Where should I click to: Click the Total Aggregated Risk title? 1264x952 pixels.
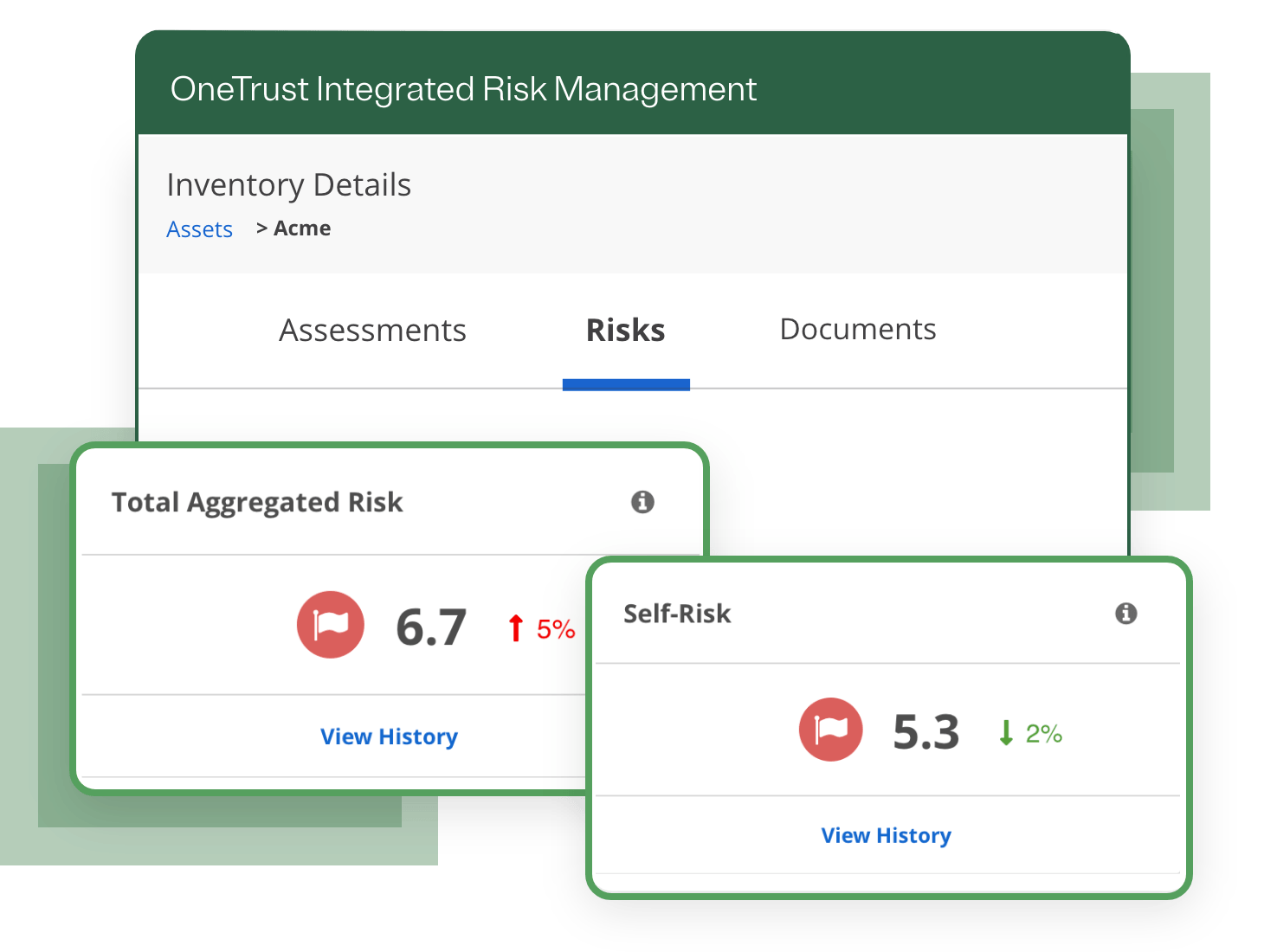pos(257,503)
